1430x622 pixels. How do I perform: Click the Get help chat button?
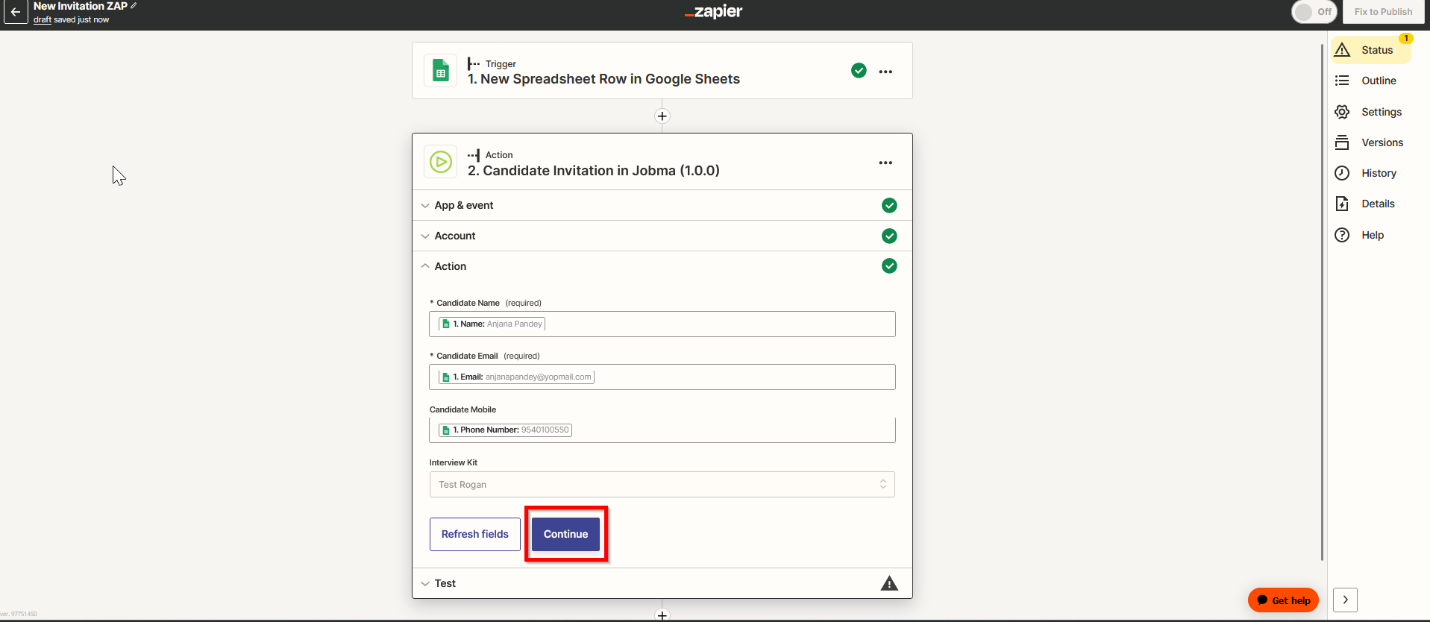[x=1284, y=600]
